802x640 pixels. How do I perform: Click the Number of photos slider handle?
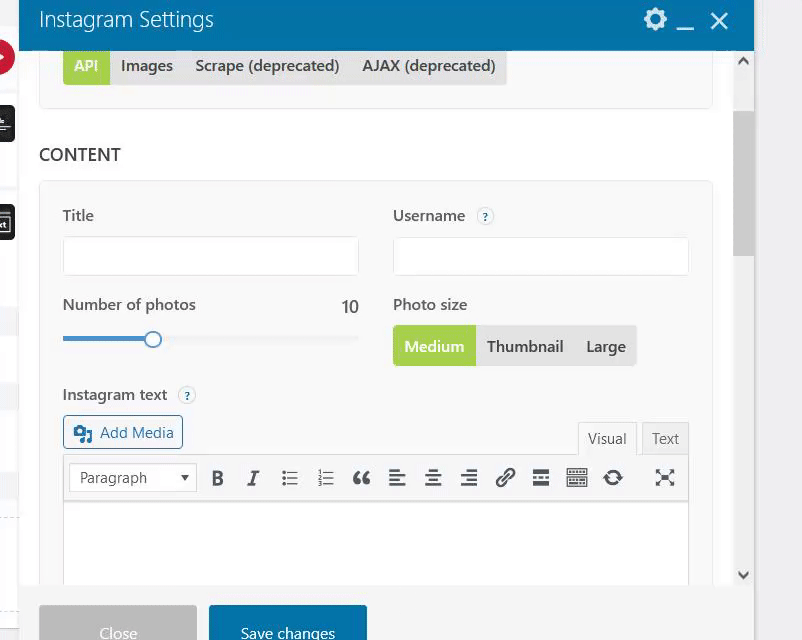[x=153, y=339]
